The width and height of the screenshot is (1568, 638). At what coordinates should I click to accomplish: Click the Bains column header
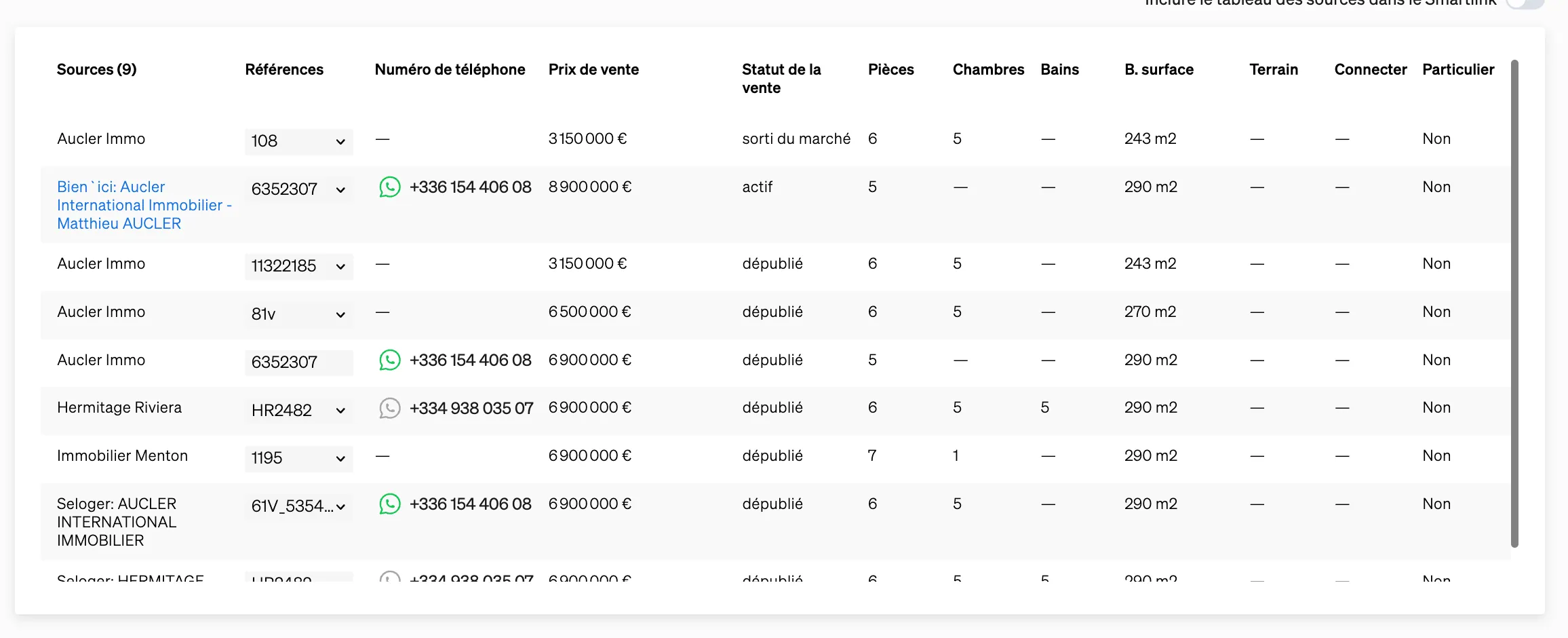[x=1059, y=69]
